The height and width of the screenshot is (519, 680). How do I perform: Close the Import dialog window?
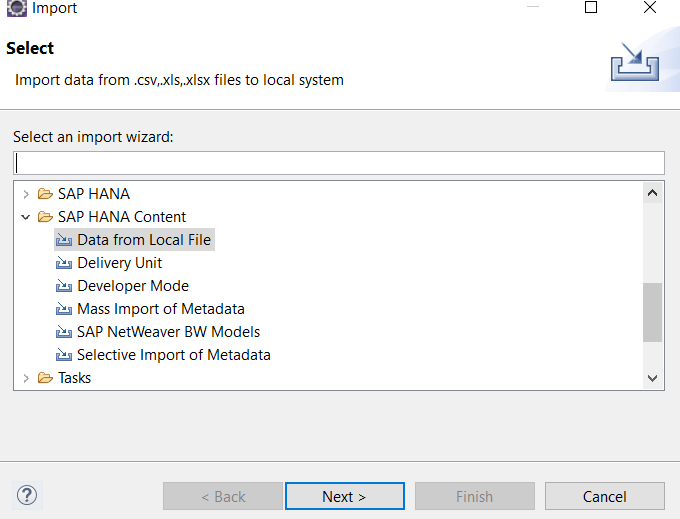[x=650, y=7]
